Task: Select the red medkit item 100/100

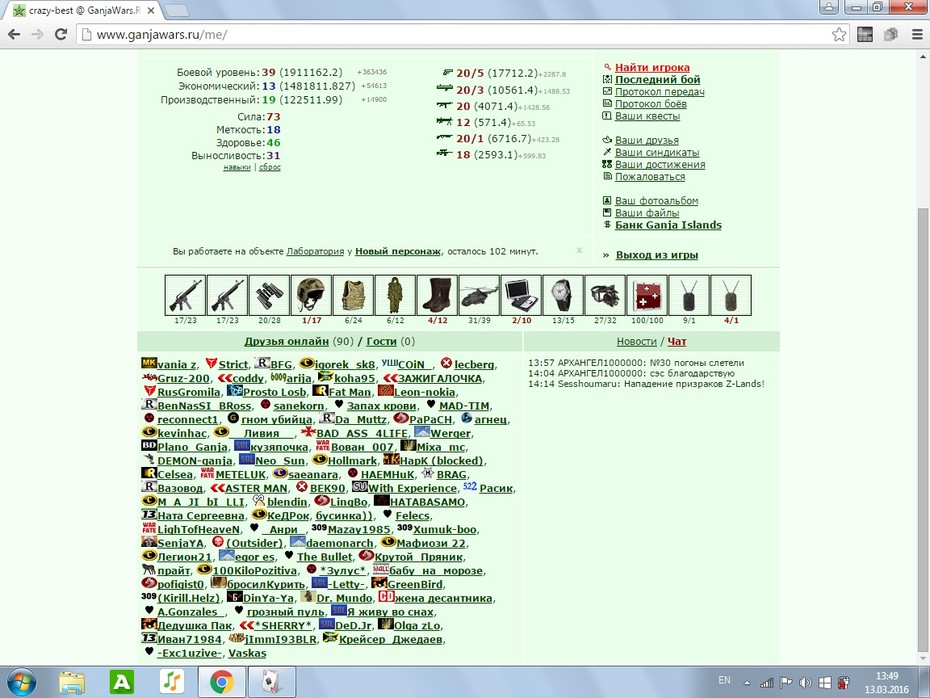Action: [647, 295]
